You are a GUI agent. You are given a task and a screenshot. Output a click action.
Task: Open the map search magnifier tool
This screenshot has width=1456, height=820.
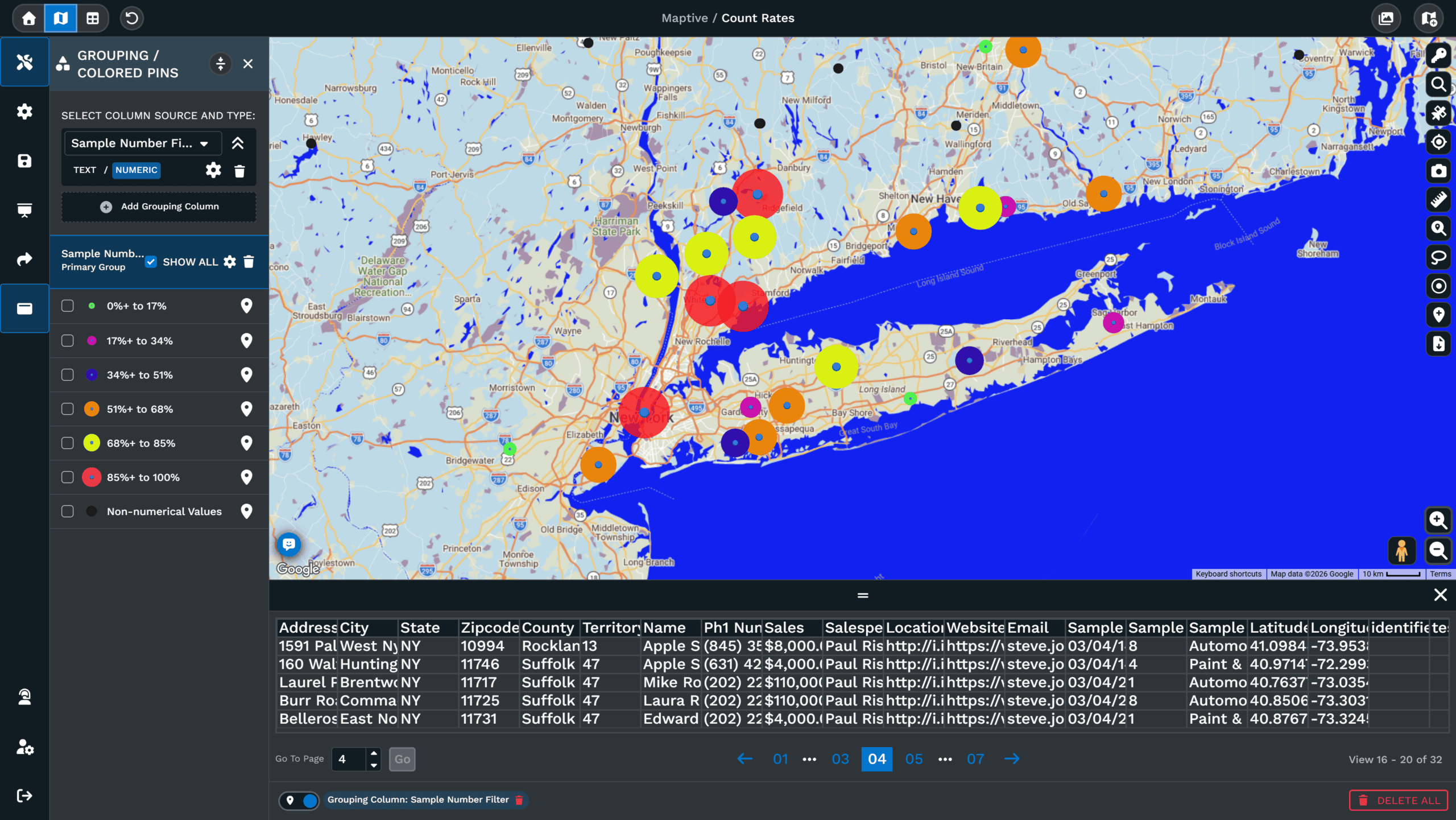1438,85
